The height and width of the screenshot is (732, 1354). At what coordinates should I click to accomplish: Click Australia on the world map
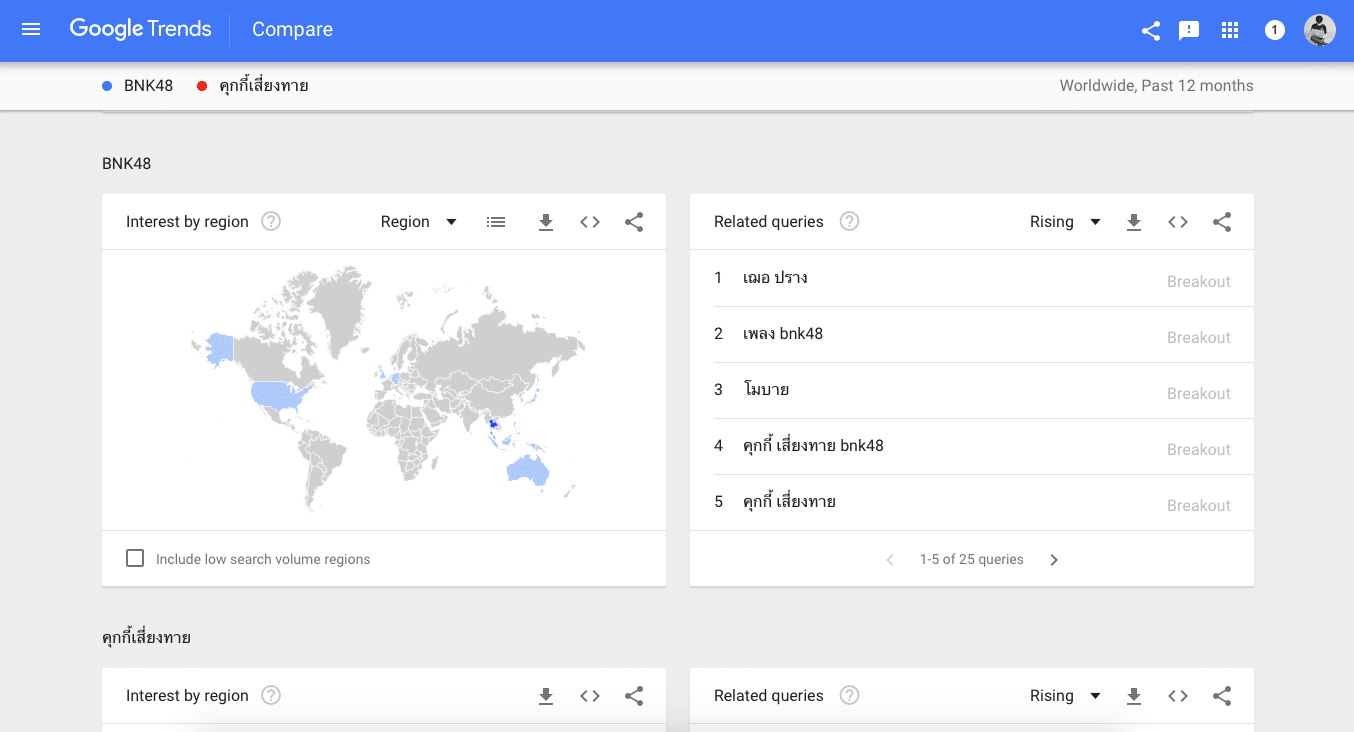(x=526, y=468)
